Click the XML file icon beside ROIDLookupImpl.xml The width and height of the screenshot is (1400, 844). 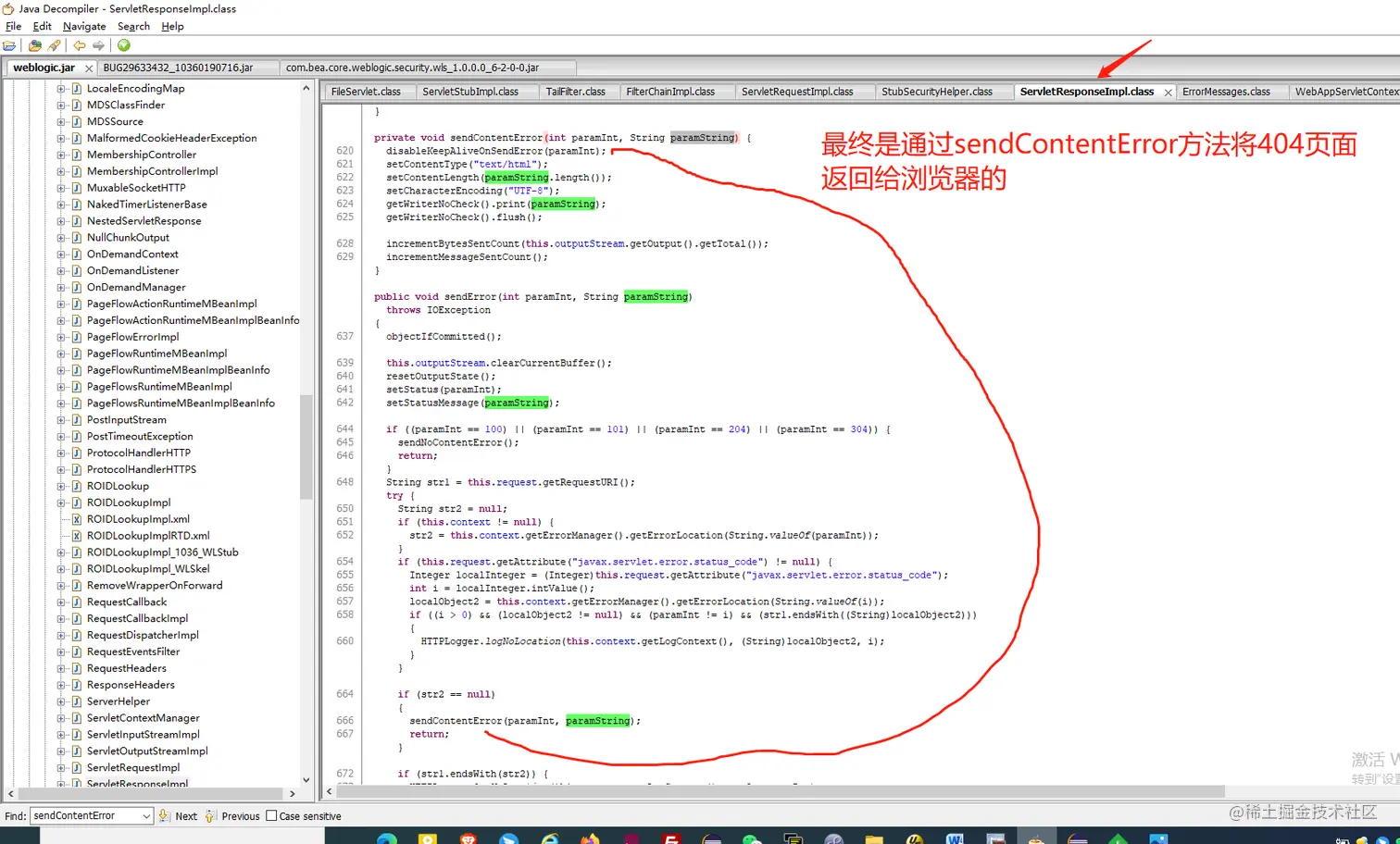coord(77,520)
